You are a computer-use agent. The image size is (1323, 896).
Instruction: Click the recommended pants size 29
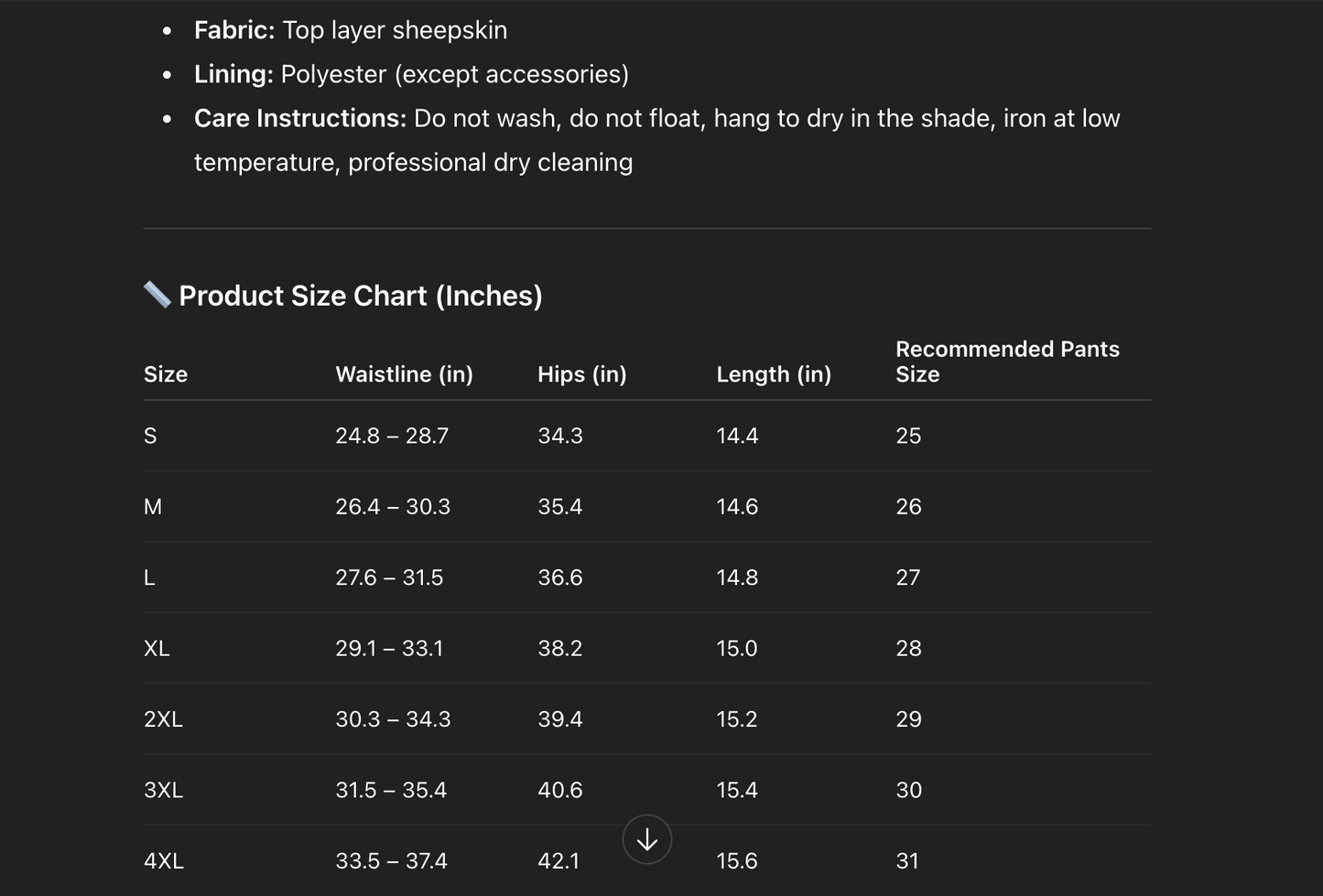tap(908, 719)
